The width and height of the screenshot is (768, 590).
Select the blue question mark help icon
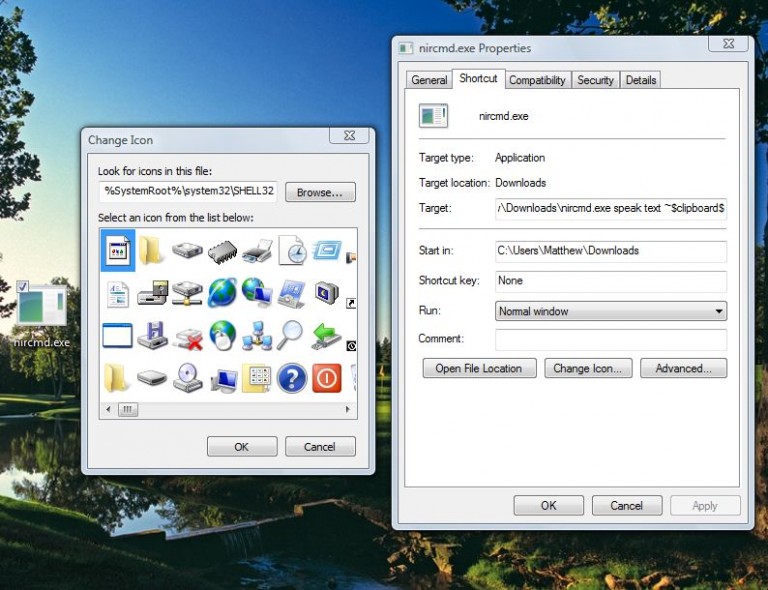[292, 378]
